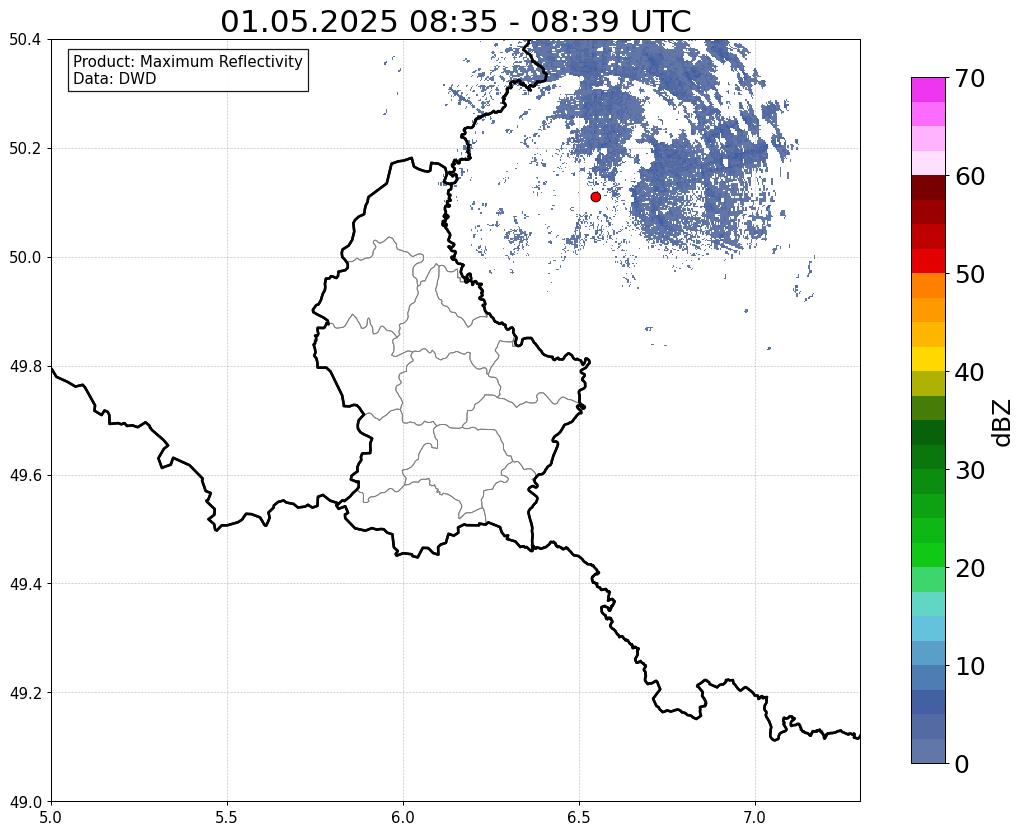The image size is (1023, 834).
Task: Click the colorbar tick label '20'
Action: 970,568
